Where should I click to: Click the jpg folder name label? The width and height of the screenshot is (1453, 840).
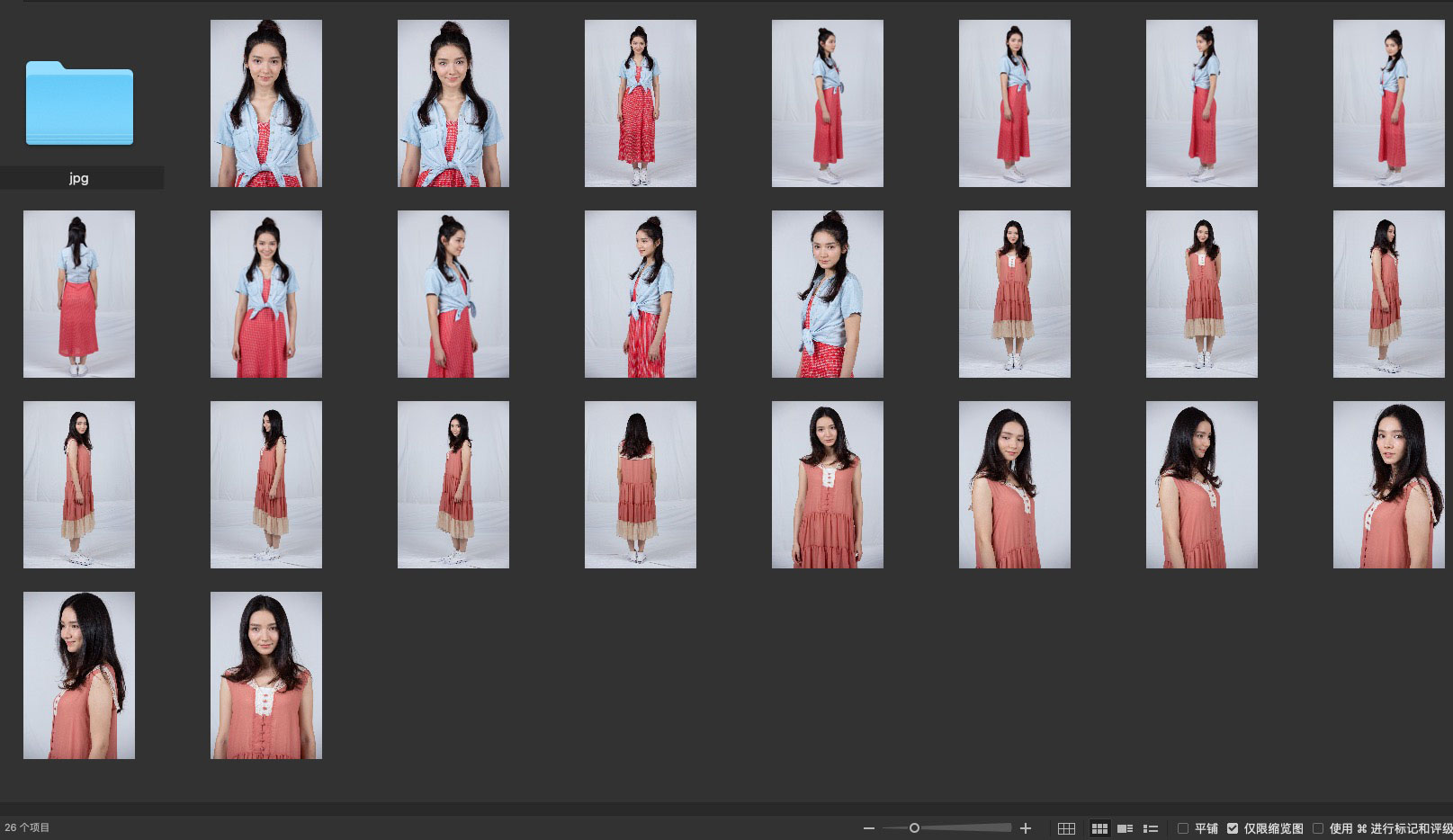point(79,178)
